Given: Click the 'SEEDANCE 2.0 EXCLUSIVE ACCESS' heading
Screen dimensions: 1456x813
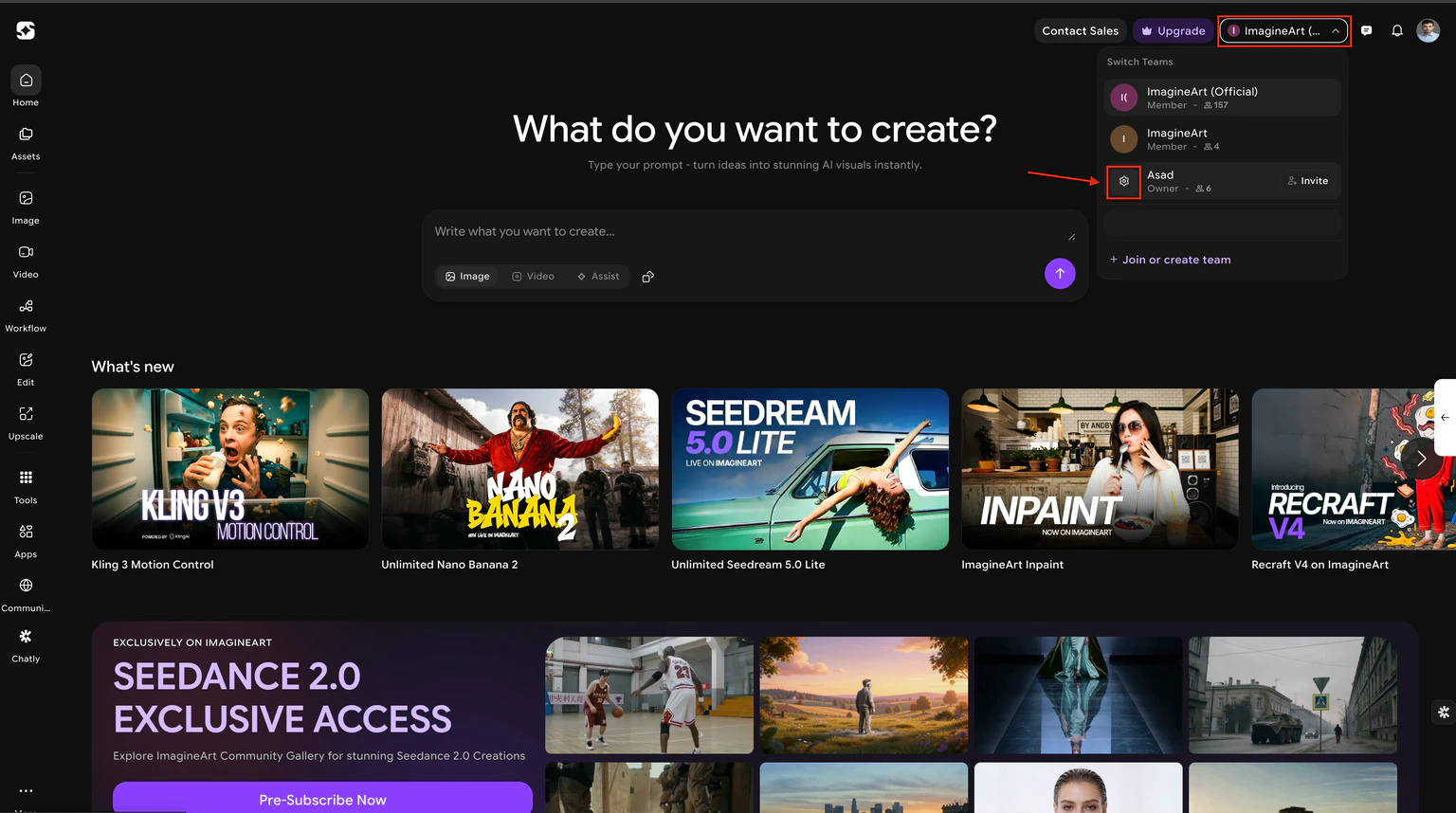Looking at the screenshot, I should (282, 697).
